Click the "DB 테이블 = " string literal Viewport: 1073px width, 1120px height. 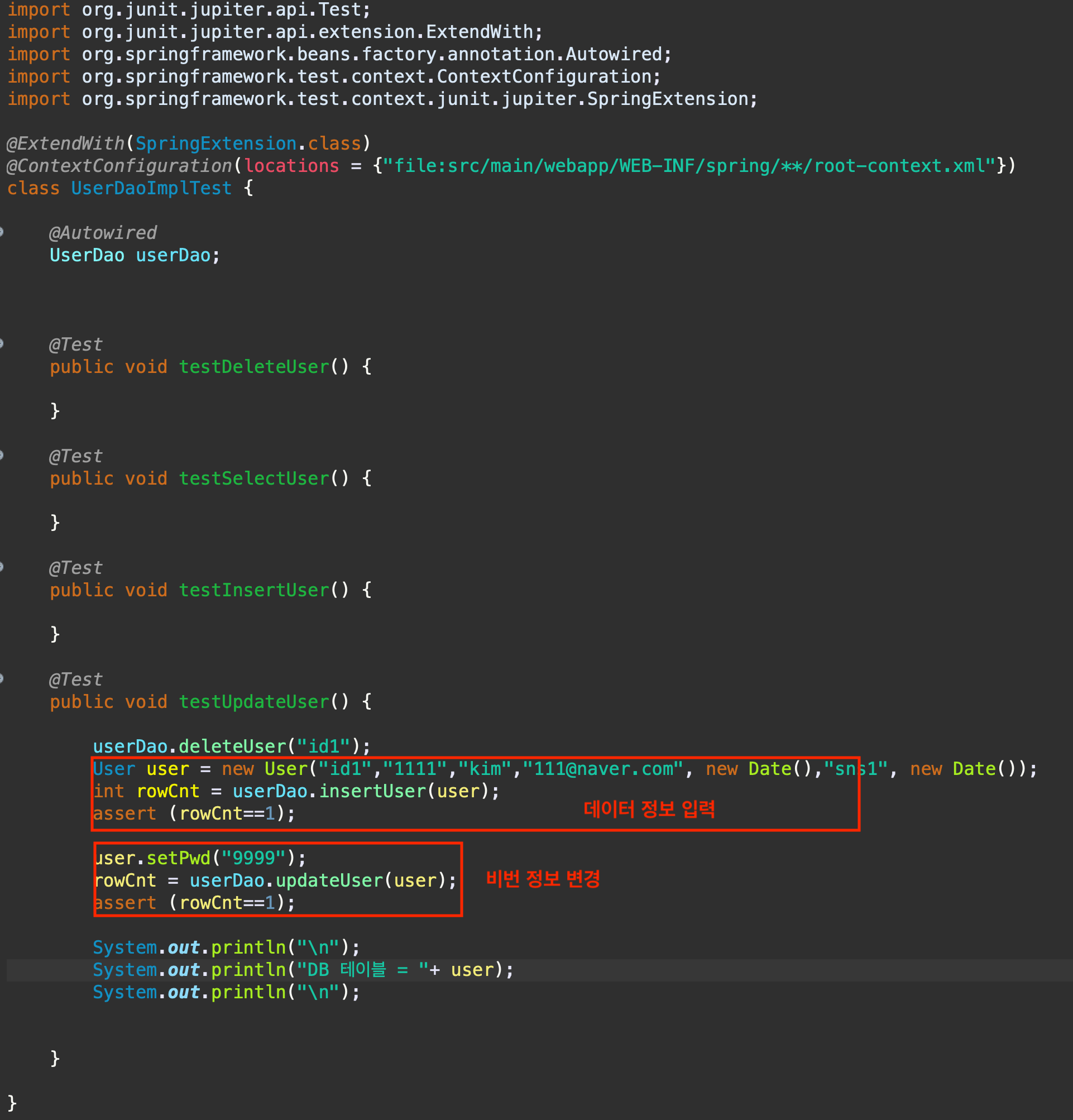pos(362,970)
